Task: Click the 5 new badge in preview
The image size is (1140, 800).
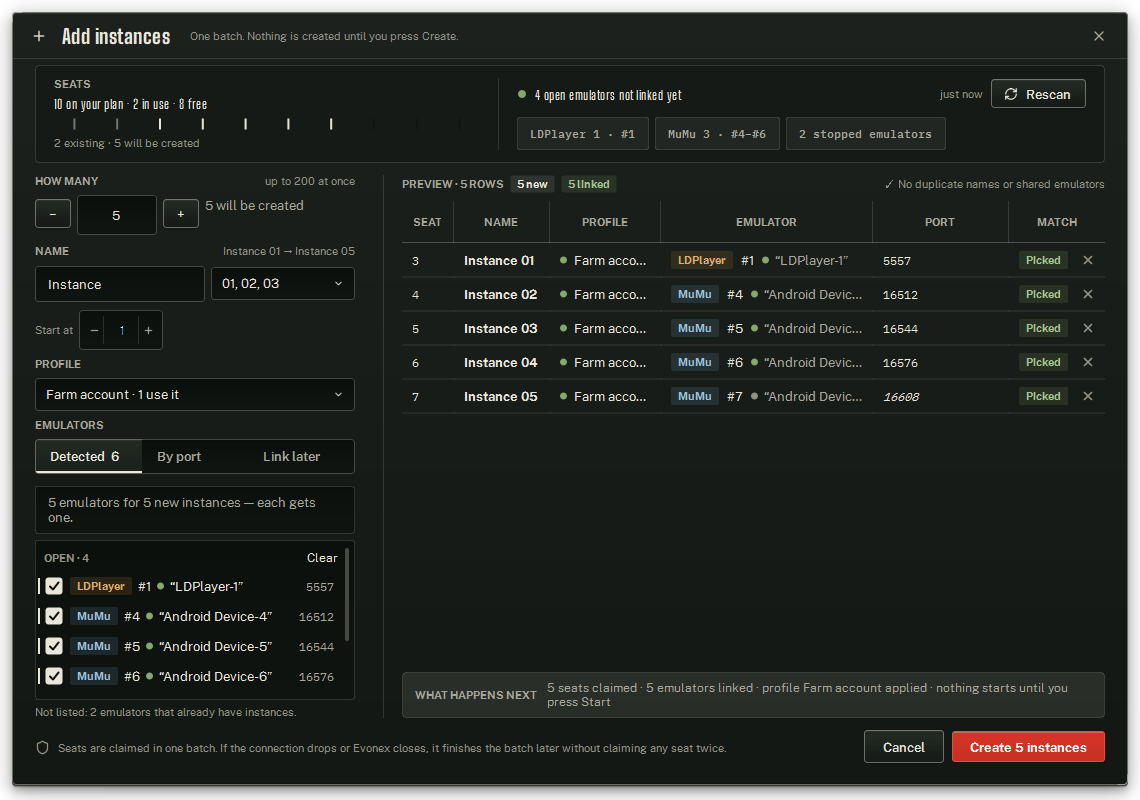Action: tap(532, 184)
